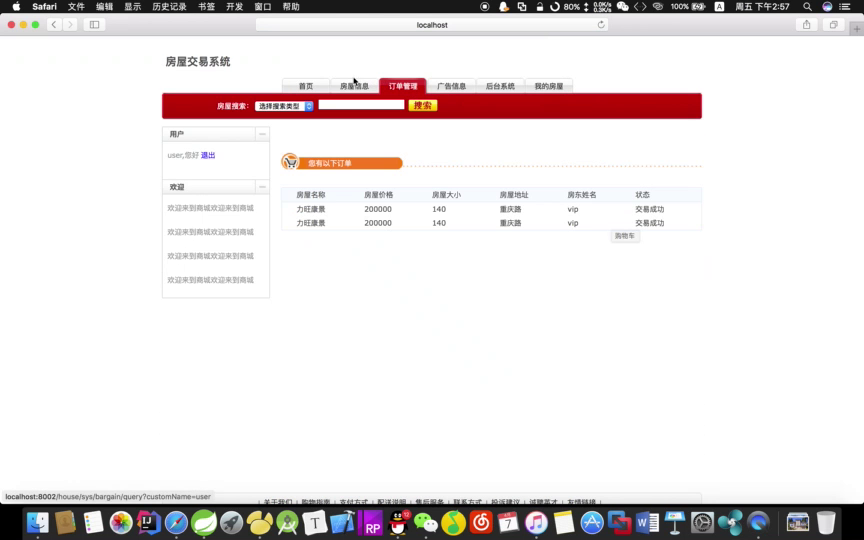The image size is (864, 540).
Task: Go back with Safari's back arrow
Action: point(54,25)
